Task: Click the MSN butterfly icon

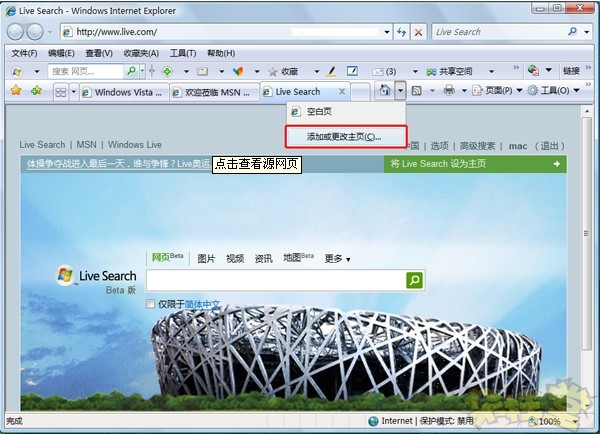Action: click(238, 72)
